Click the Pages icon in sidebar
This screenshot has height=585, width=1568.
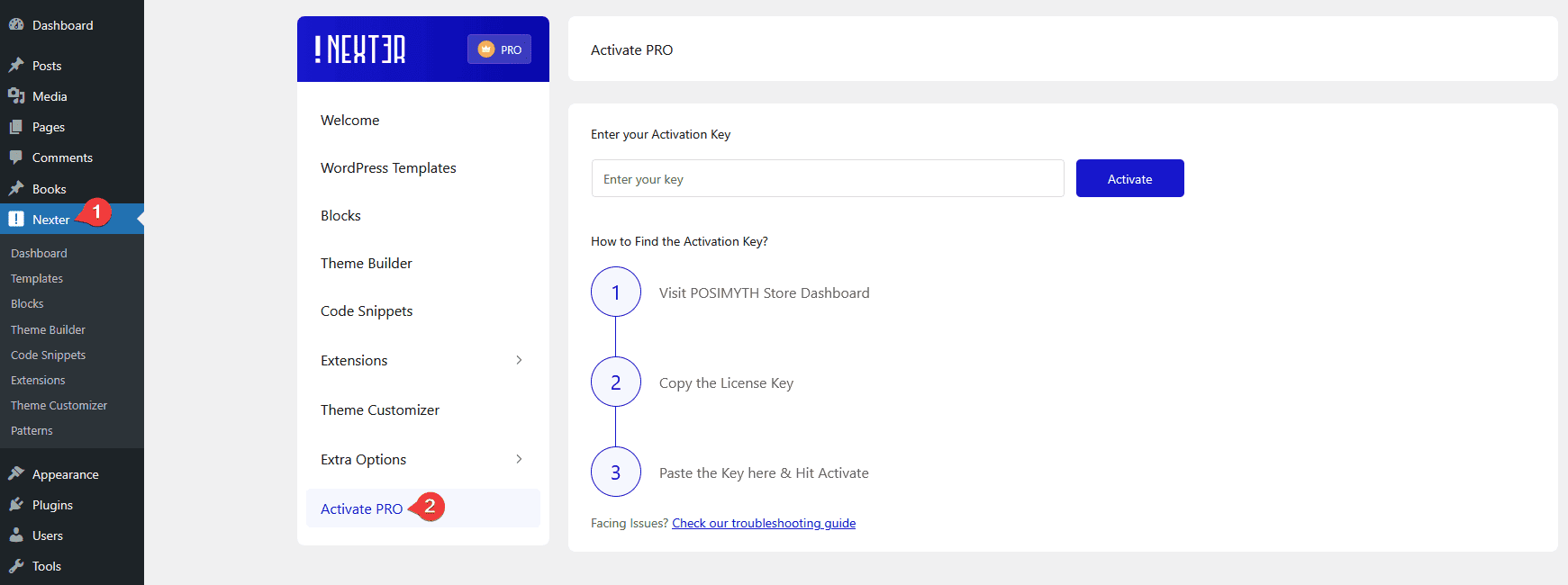point(16,127)
